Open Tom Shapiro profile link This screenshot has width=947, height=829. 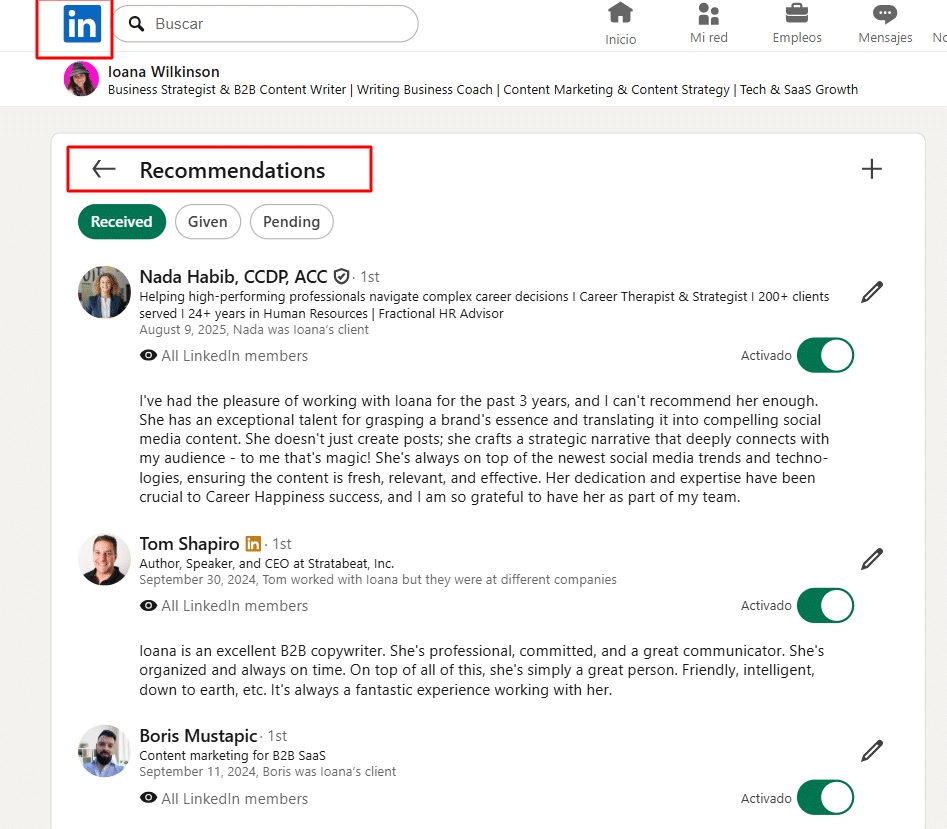click(190, 544)
